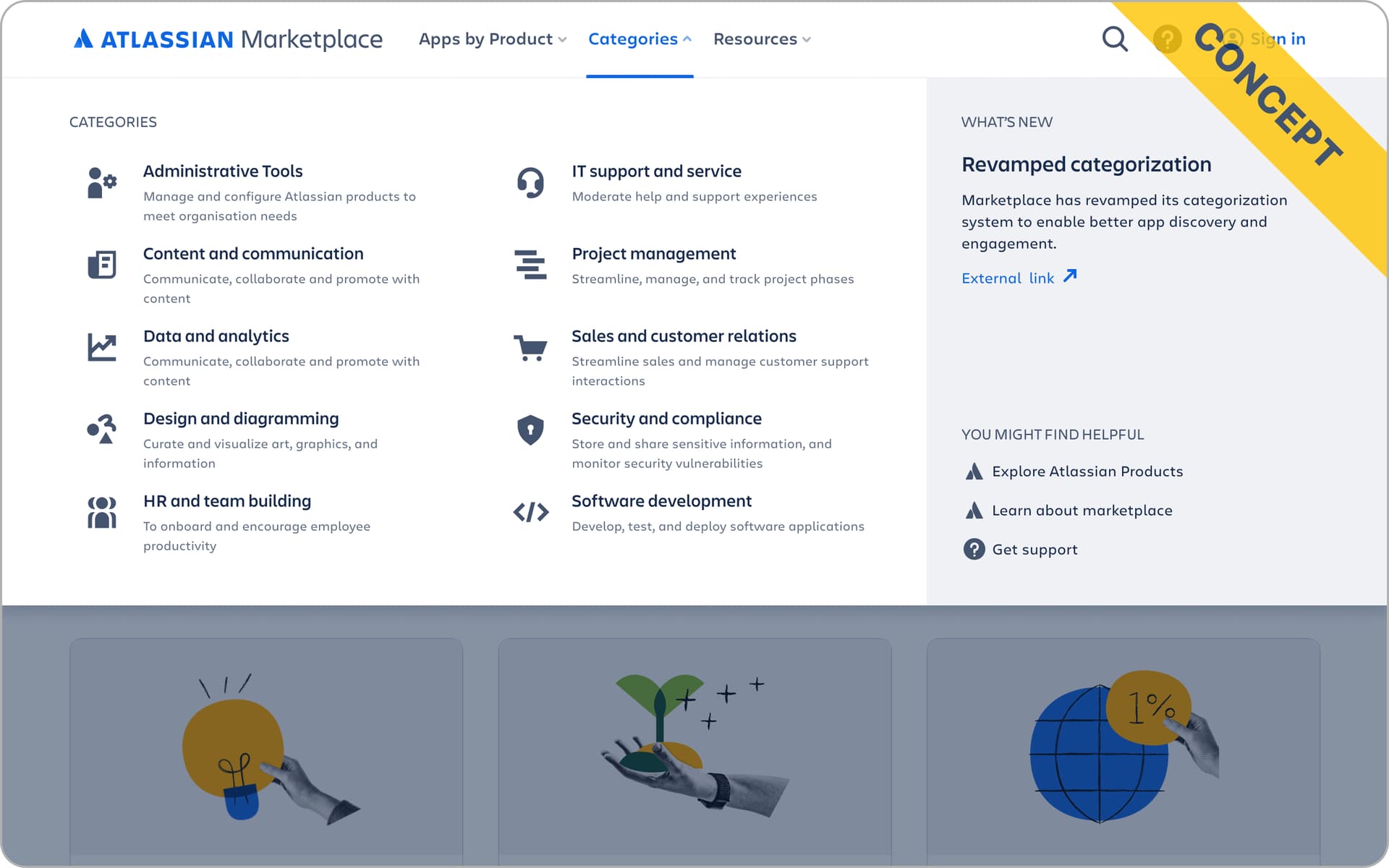Click the IT support headset icon
This screenshot has width=1389, height=868.
(x=530, y=182)
